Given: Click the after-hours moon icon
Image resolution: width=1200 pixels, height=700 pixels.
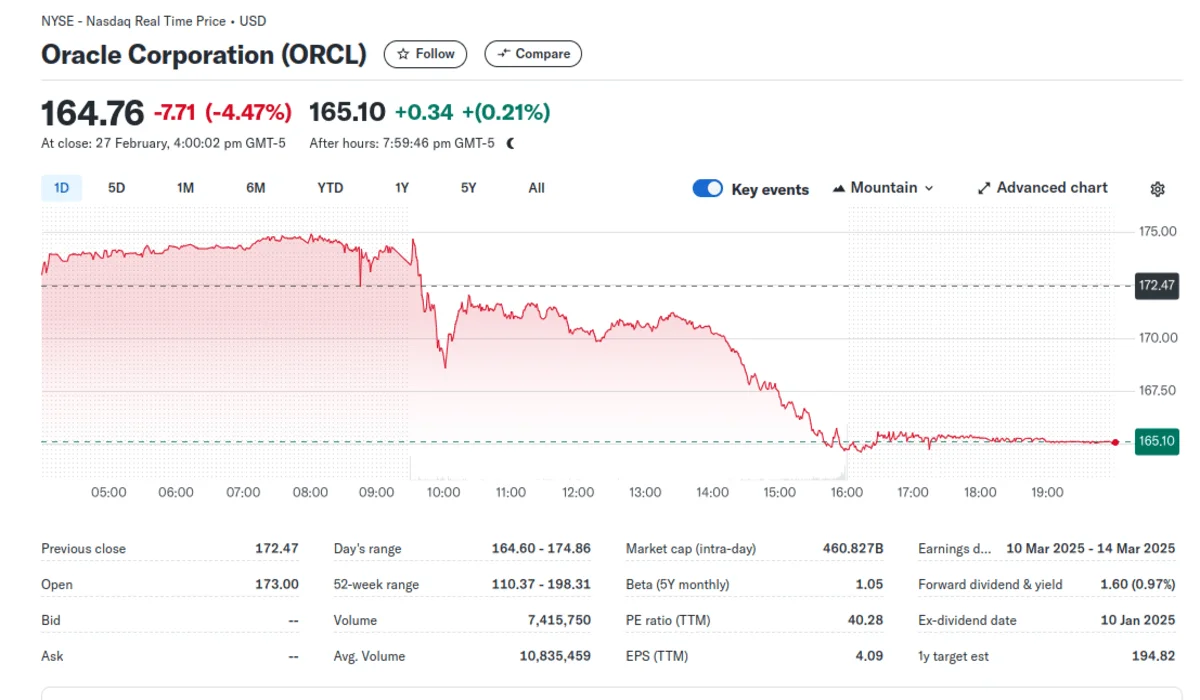Looking at the screenshot, I should click(x=511, y=143).
